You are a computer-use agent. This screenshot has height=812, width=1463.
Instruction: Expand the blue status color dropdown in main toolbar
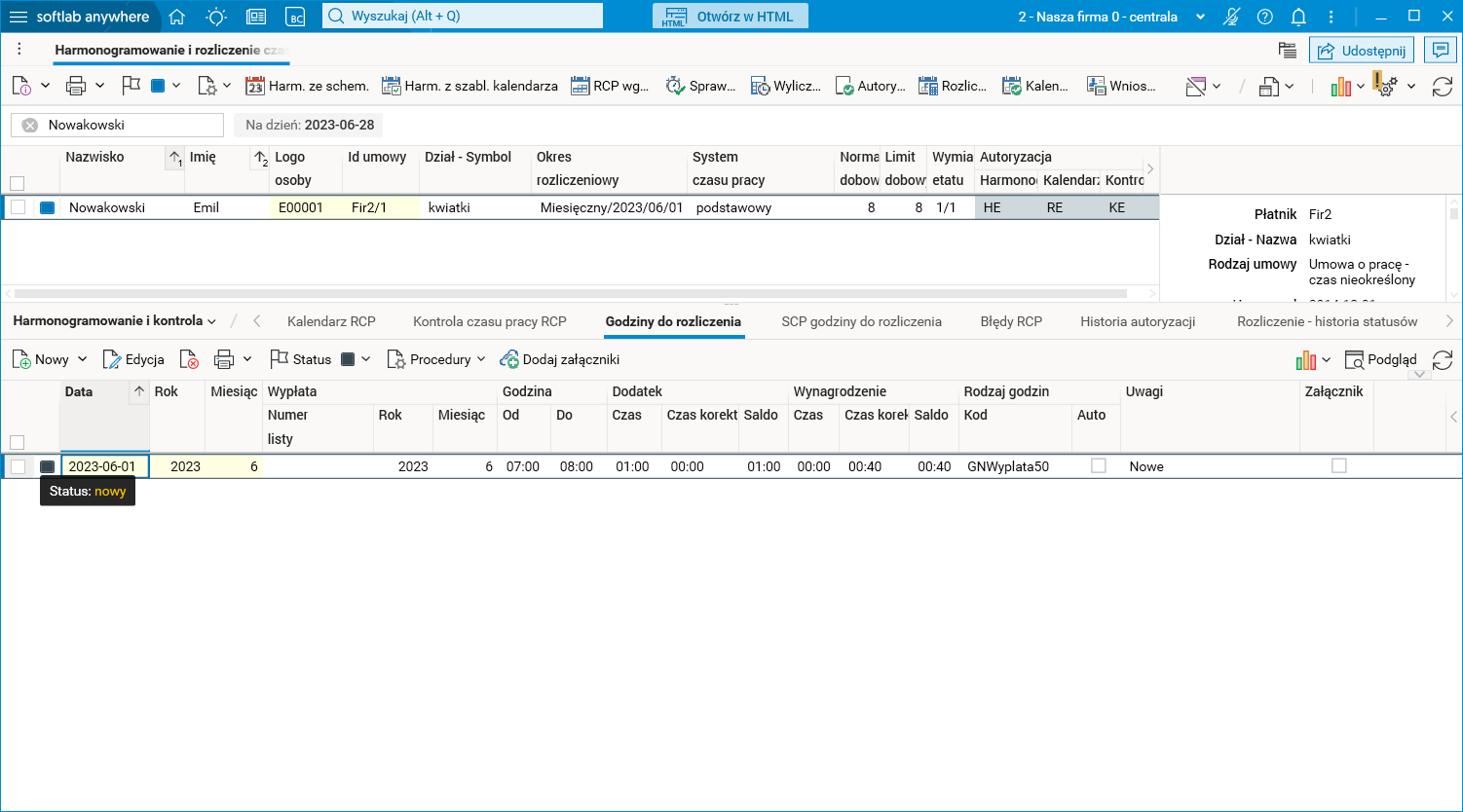[176, 86]
